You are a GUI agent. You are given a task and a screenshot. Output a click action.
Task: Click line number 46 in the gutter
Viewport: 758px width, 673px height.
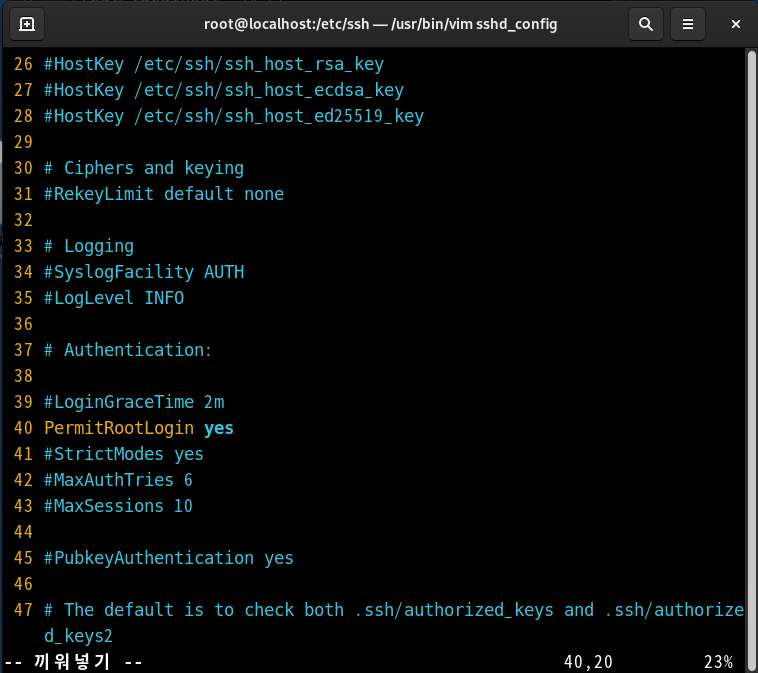[23, 584]
